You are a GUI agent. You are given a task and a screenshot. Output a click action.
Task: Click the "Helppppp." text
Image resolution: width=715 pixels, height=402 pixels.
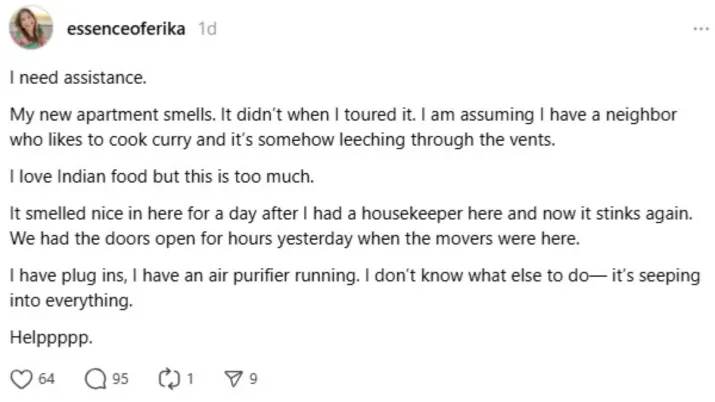pyautogui.click(x=51, y=340)
